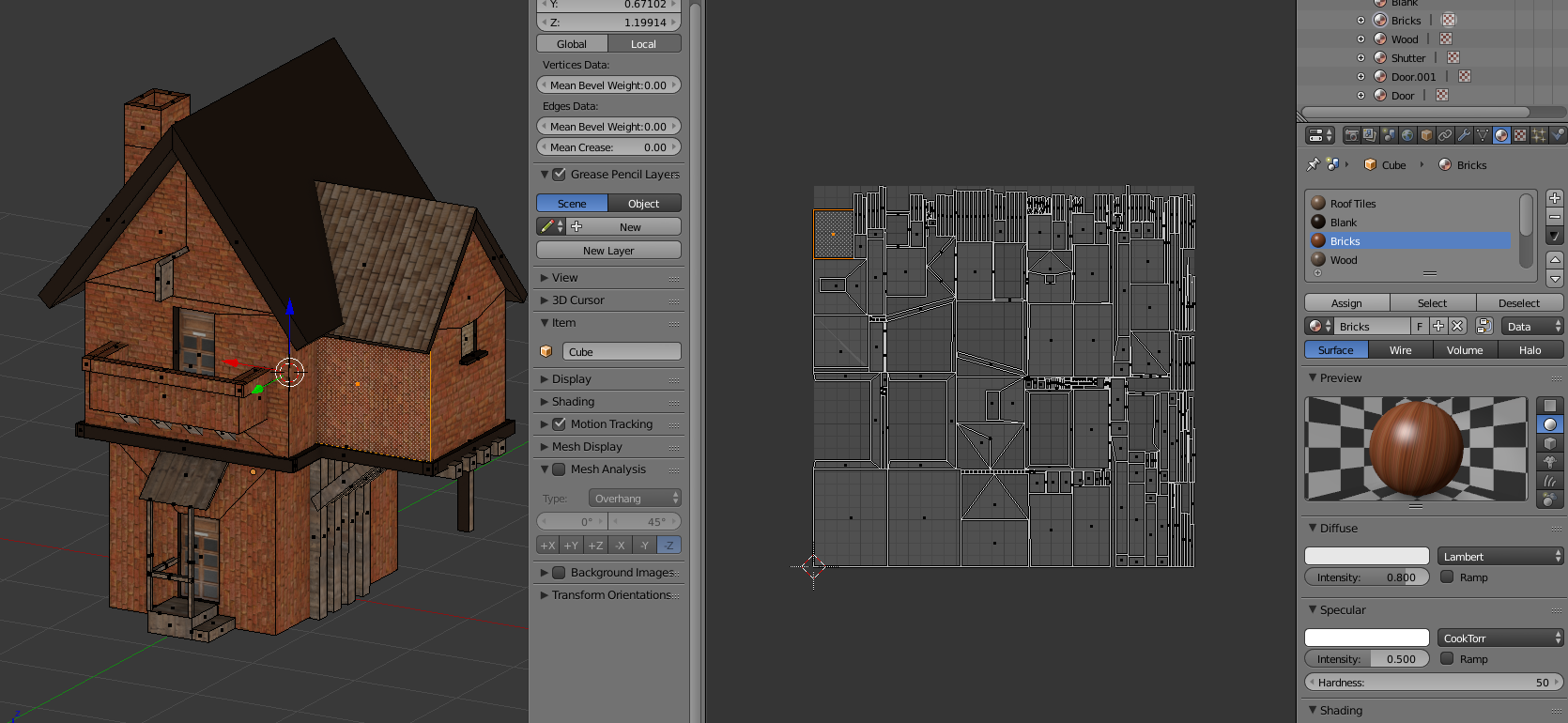The height and width of the screenshot is (723, 1568).
Task: Enable Diffuse Ramp checkbox
Action: (x=1447, y=577)
